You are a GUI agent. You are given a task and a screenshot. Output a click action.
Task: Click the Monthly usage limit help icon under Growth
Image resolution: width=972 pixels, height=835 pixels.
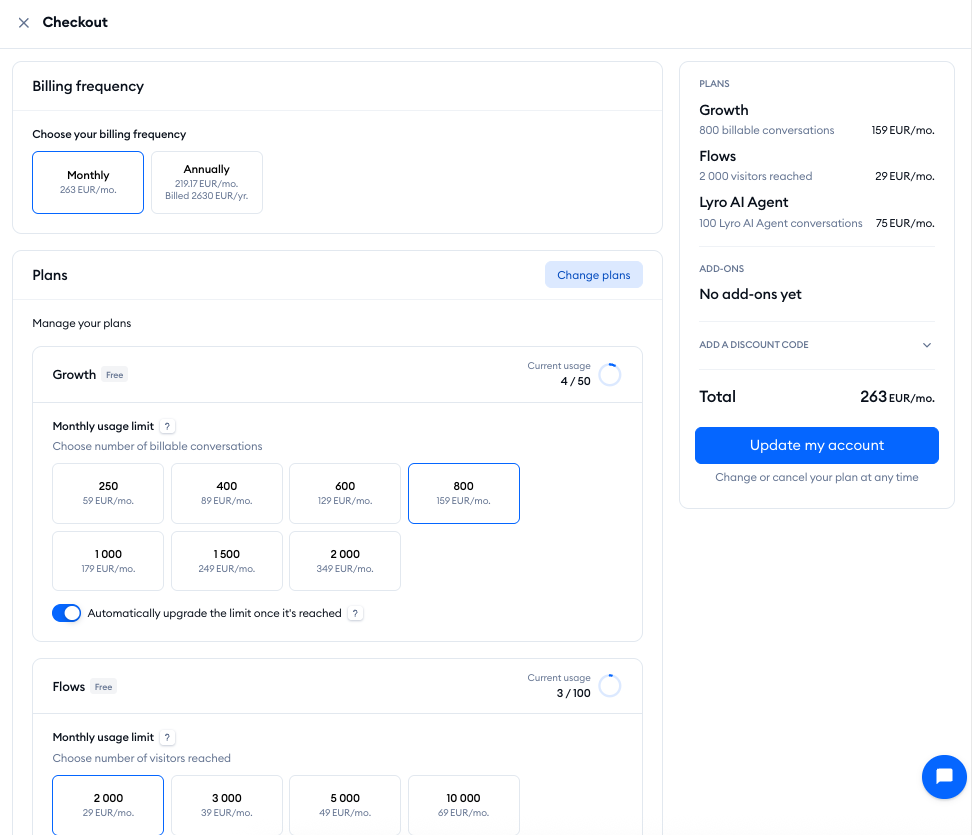[x=168, y=426]
